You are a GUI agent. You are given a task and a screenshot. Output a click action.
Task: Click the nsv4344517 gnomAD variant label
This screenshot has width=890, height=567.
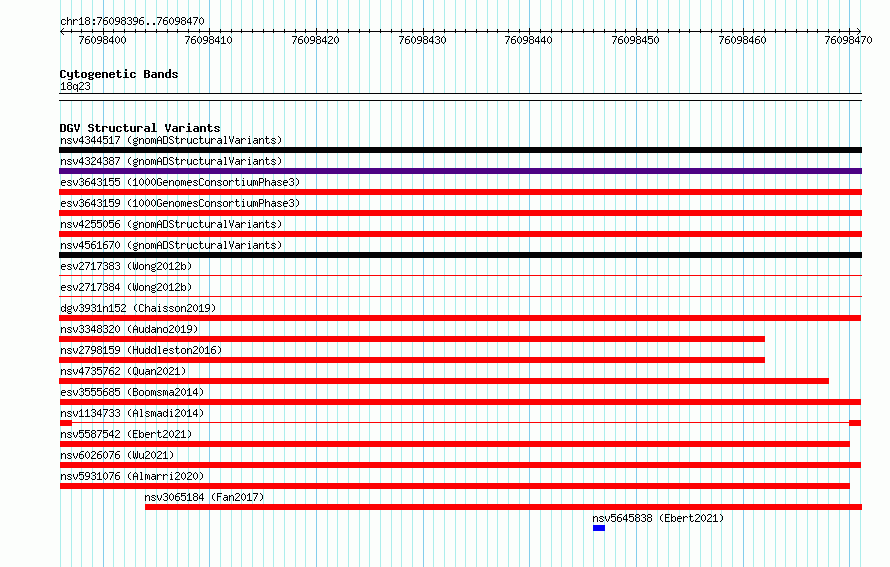(171, 140)
